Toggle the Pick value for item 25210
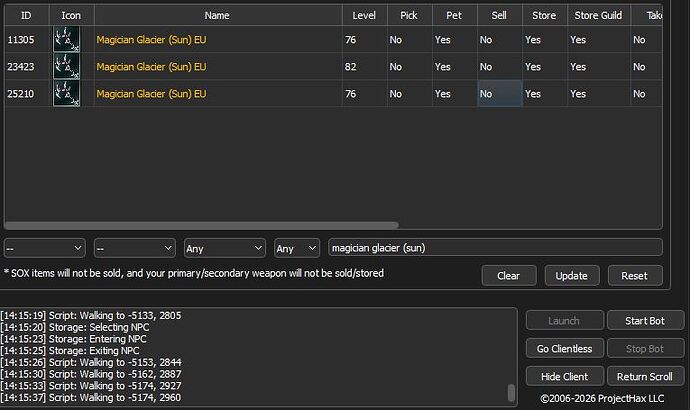This screenshot has height=410, width=690. pos(409,93)
